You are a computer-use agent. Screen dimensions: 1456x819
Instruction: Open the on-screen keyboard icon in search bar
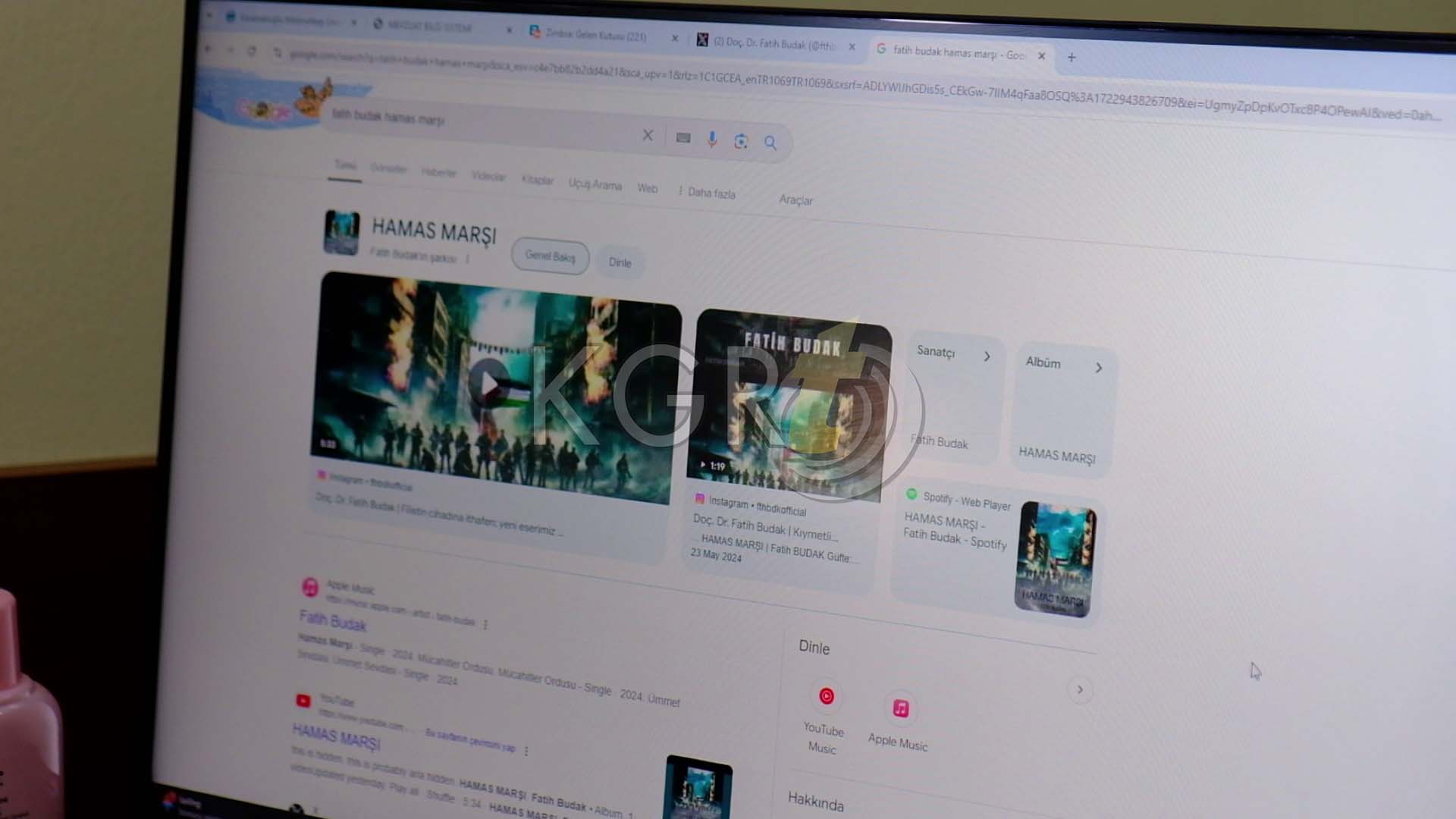[x=683, y=137]
